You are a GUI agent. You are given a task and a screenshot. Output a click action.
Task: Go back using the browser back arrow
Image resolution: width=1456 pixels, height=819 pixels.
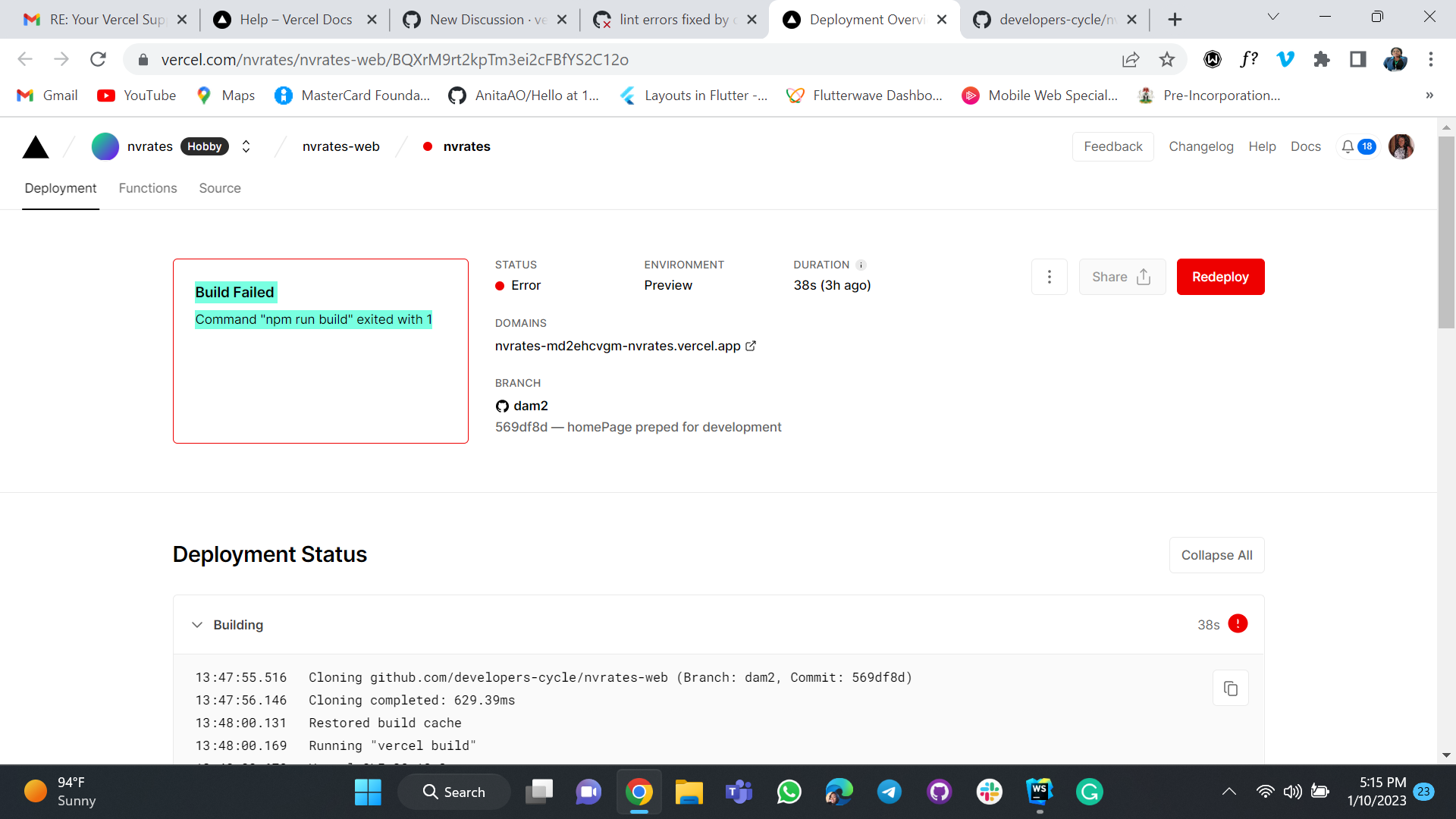click(25, 59)
